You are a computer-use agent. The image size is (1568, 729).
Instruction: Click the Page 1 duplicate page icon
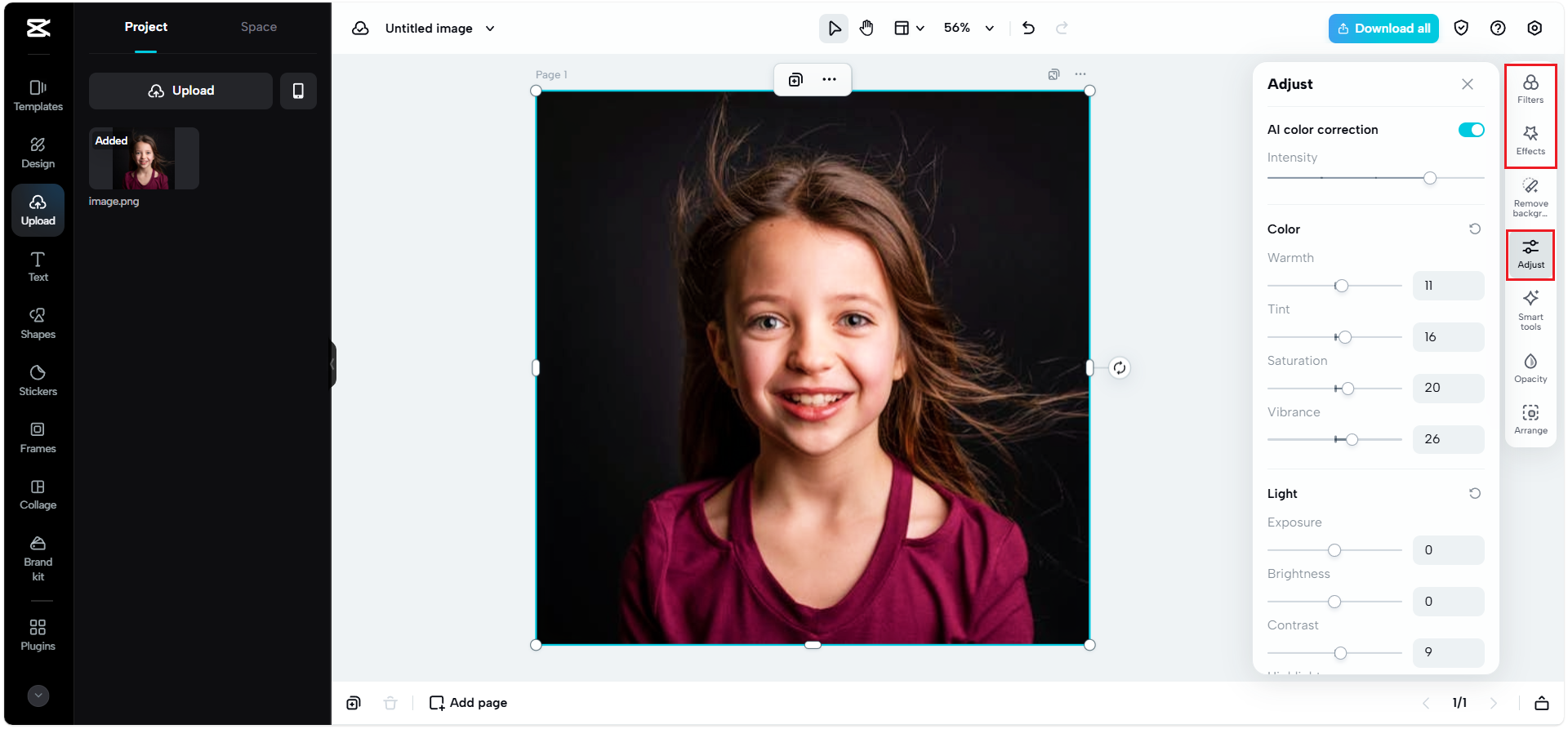1053,74
